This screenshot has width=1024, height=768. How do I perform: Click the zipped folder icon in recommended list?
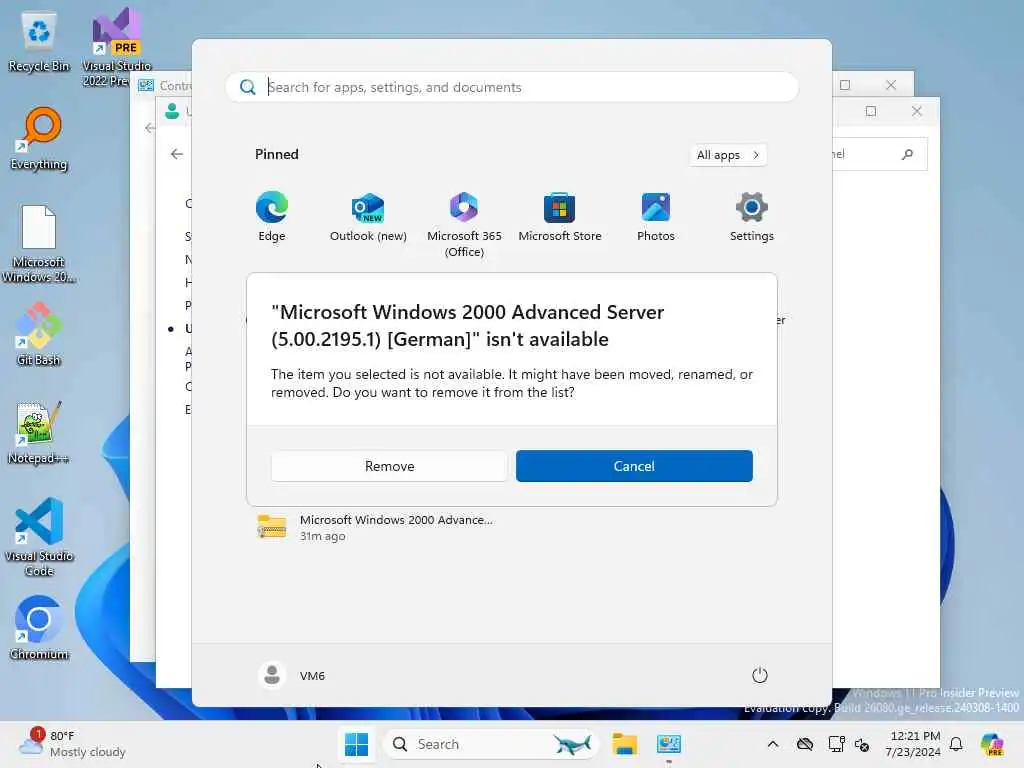coord(272,526)
